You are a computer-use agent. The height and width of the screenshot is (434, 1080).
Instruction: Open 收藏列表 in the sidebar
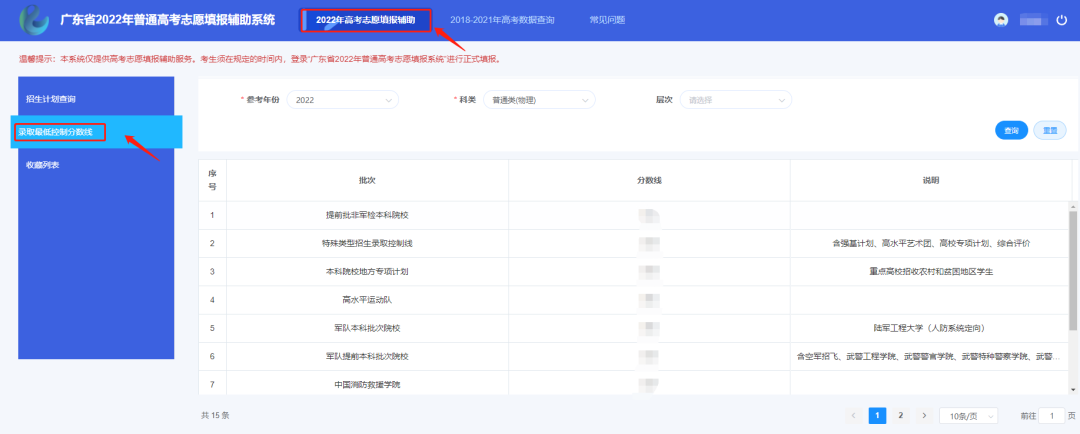tap(96, 165)
